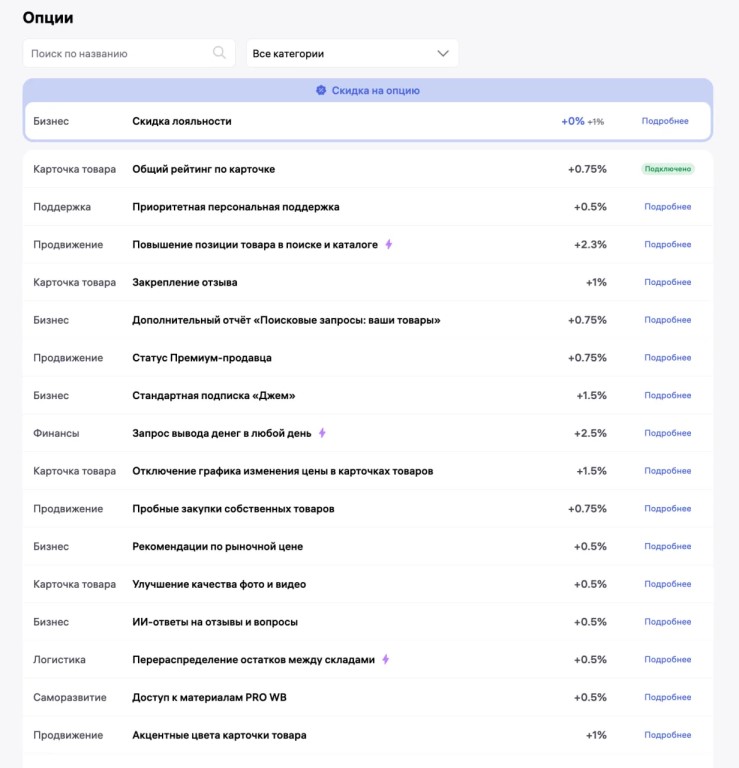Click lightning icon next to Перераспределение остатков

[386, 659]
